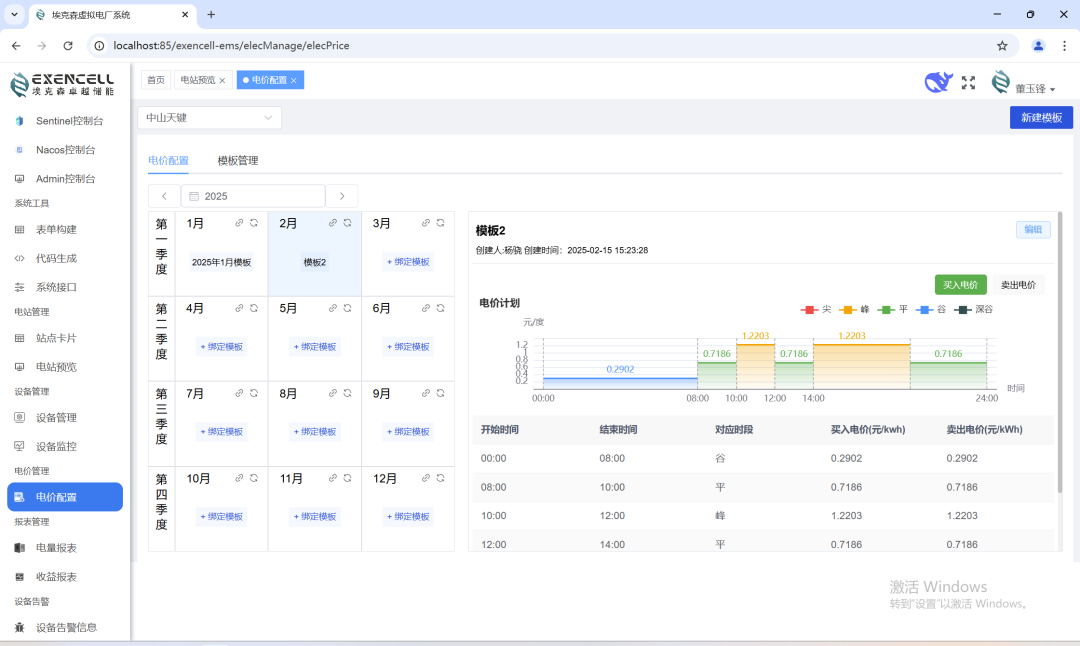Open the 2025 year picker field
Viewport: 1080px width, 646px height.
[x=253, y=196]
